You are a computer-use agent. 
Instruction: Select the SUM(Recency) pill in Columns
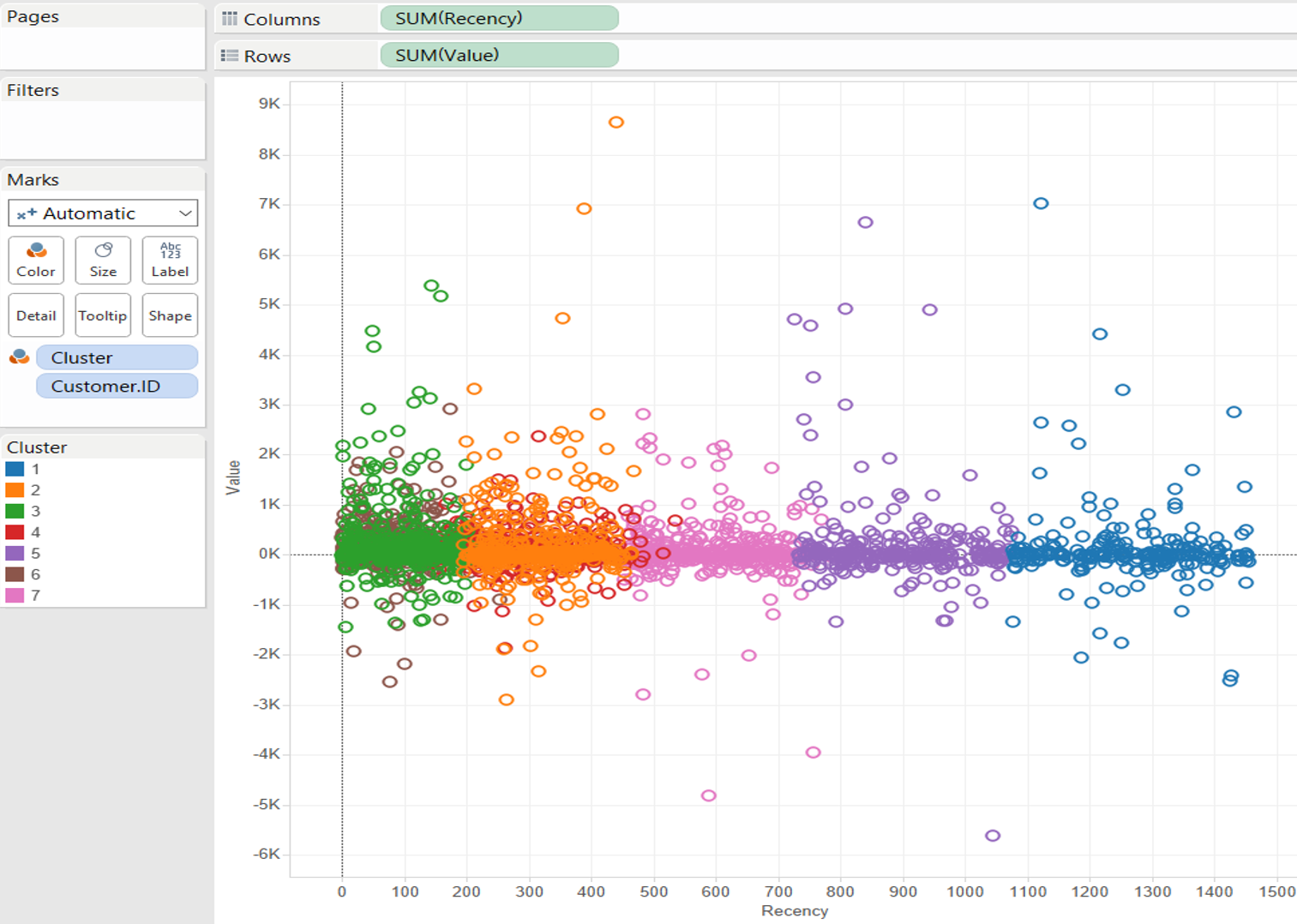tap(499, 18)
